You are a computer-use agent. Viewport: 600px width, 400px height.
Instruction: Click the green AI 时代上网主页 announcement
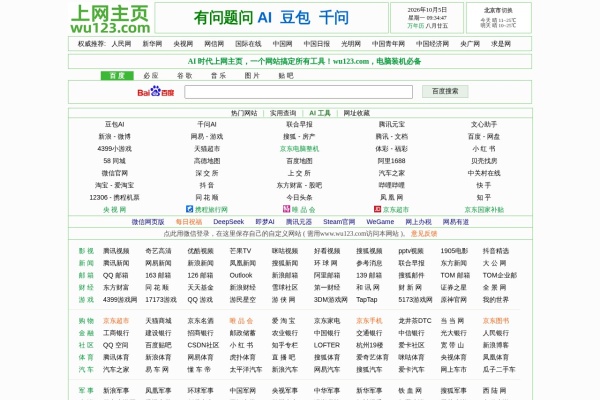pyautogui.click(x=304, y=61)
